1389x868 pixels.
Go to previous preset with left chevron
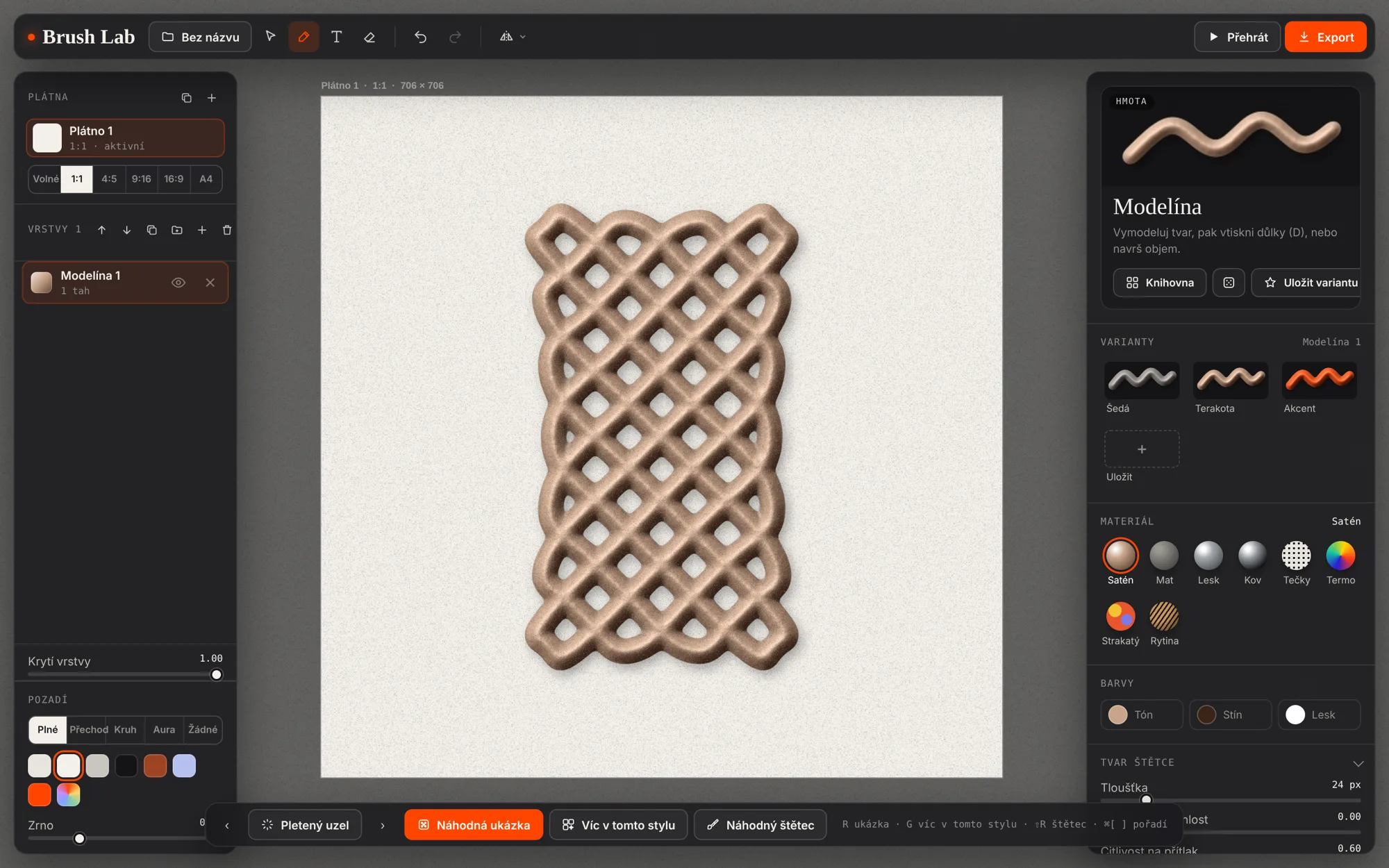[x=227, y=825]
